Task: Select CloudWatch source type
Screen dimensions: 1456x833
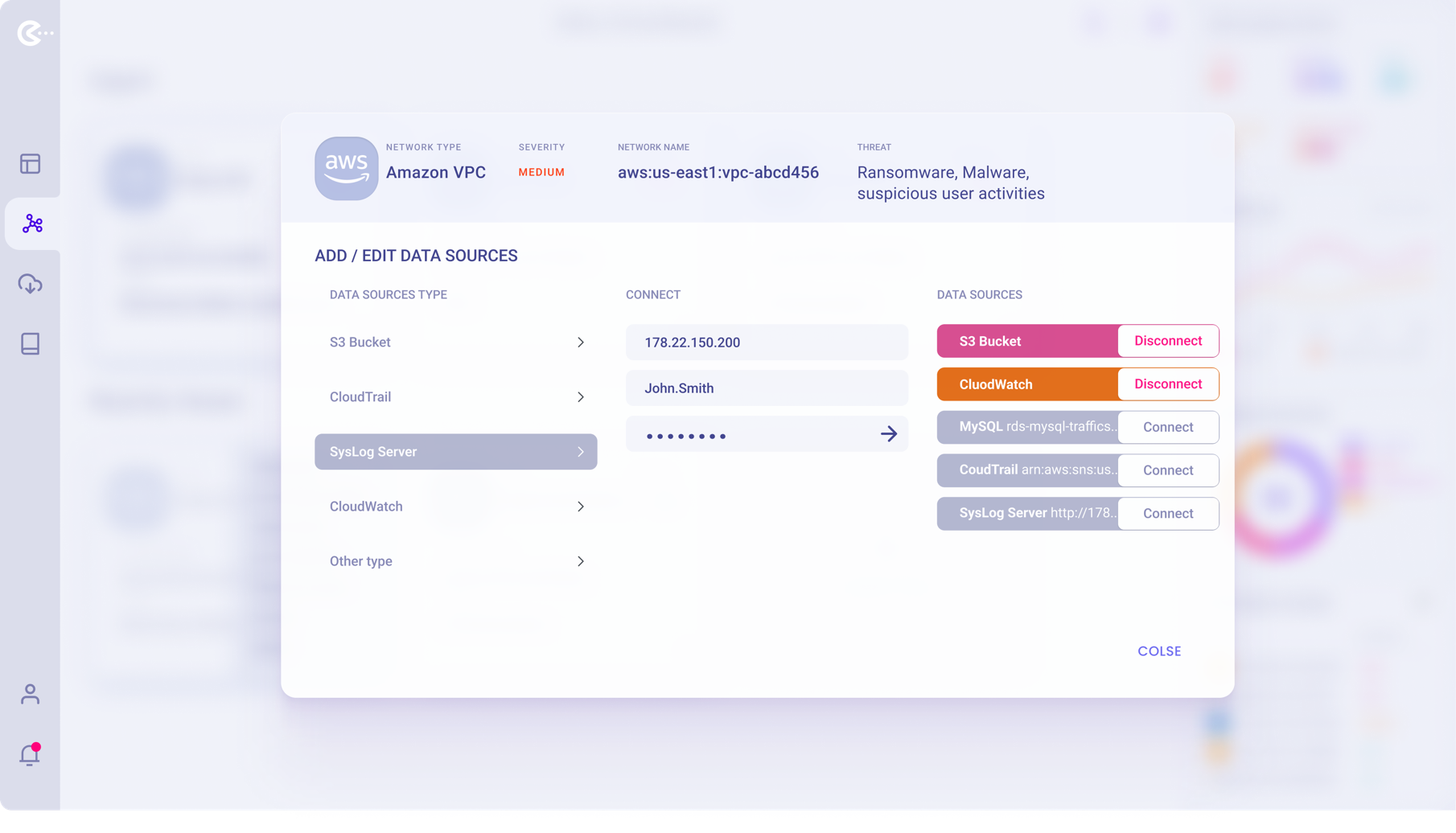Action: point(455,507)
